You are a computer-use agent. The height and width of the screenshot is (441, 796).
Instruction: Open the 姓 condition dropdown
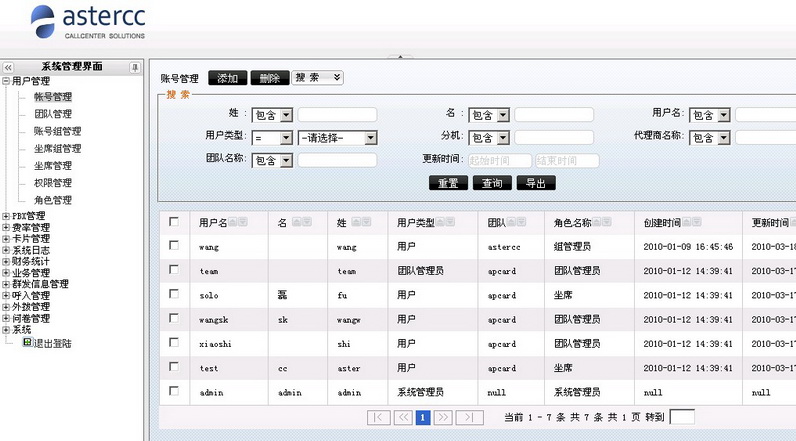pos(272,115)
